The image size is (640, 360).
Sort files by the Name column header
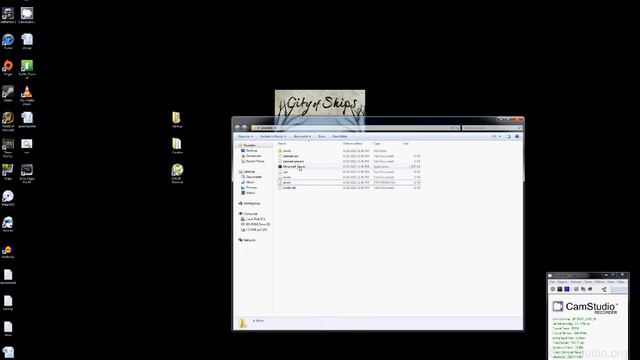click(282, 144)
